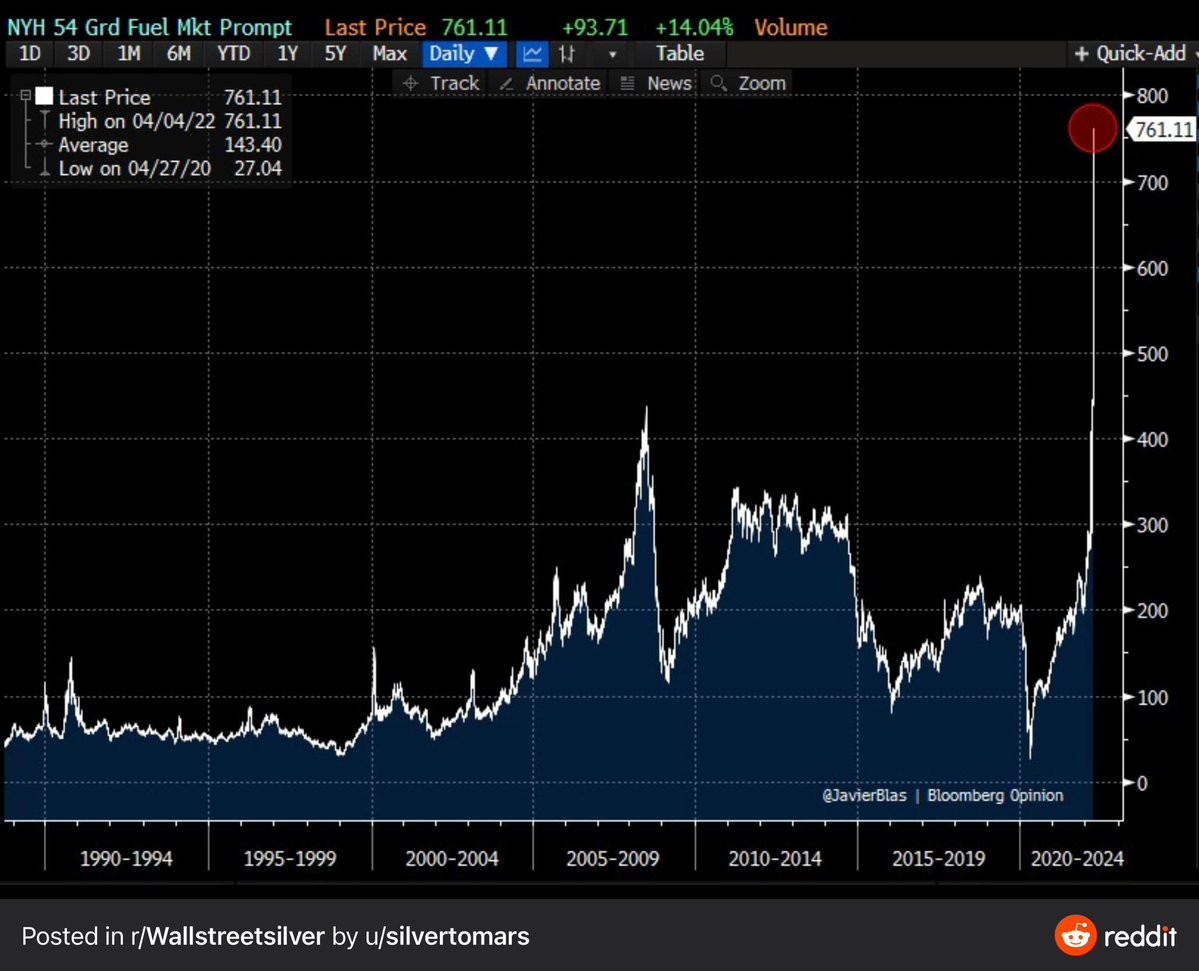The height and width of the screenshot is (971, 1199).
Task: Open the Quick-Add menu
Action: point(1131,54)
